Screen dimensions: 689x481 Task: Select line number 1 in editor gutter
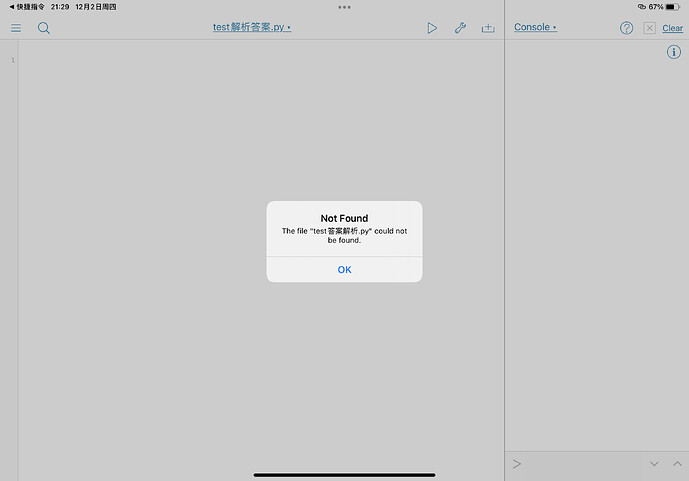(x=13, y=60)
